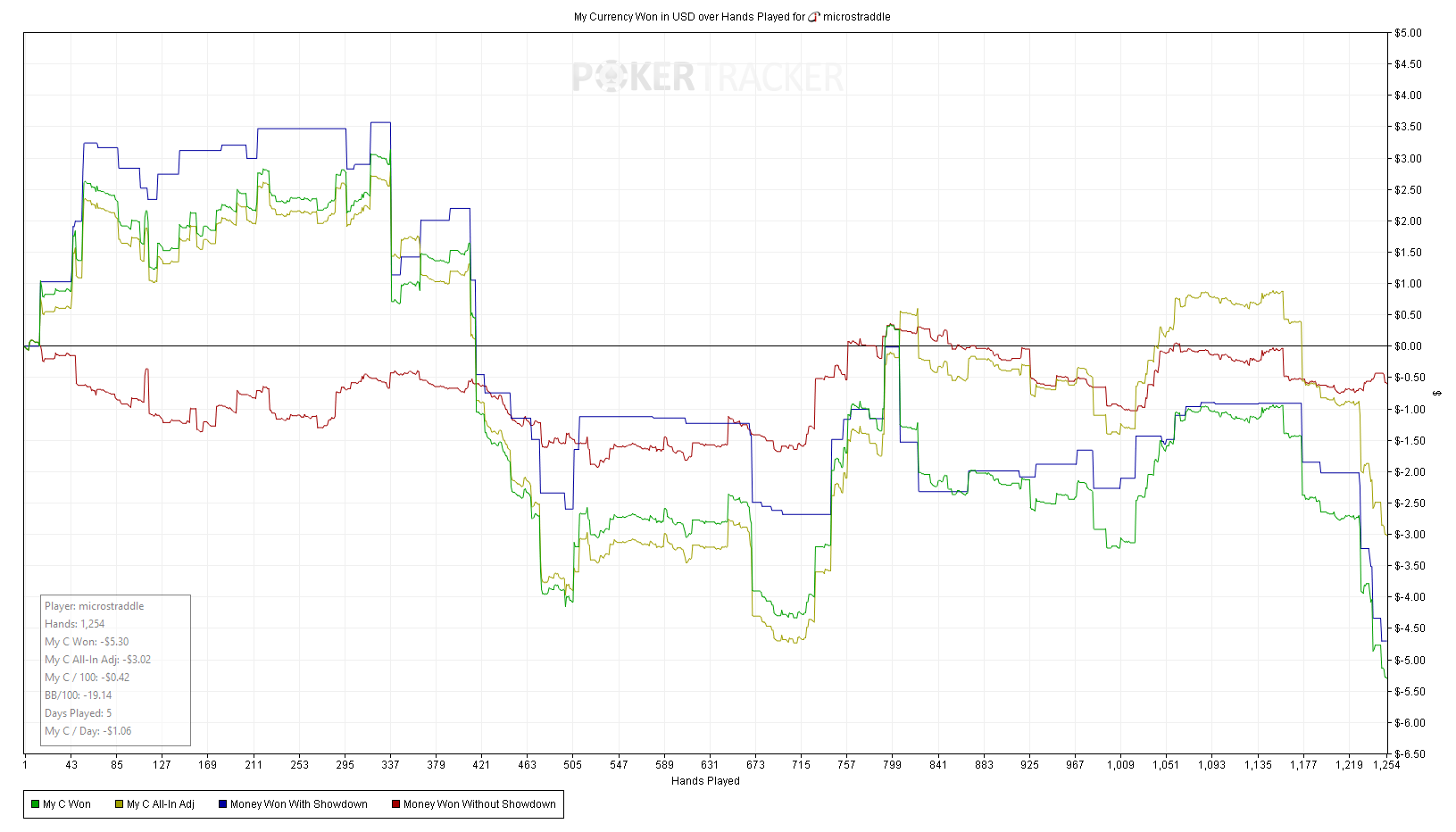Click the x-axis label 421
This screenshot has width=1456, height=832.
click(x=481, y=765)
